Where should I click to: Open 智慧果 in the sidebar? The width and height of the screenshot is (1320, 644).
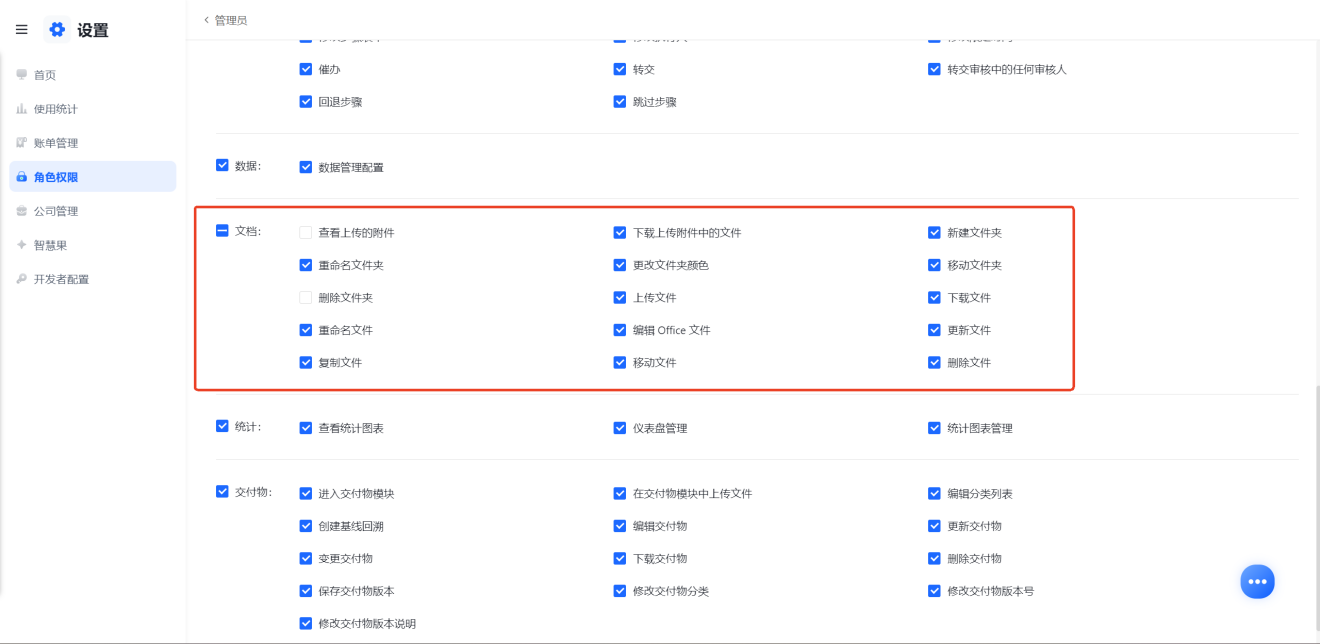click(93, 245)
